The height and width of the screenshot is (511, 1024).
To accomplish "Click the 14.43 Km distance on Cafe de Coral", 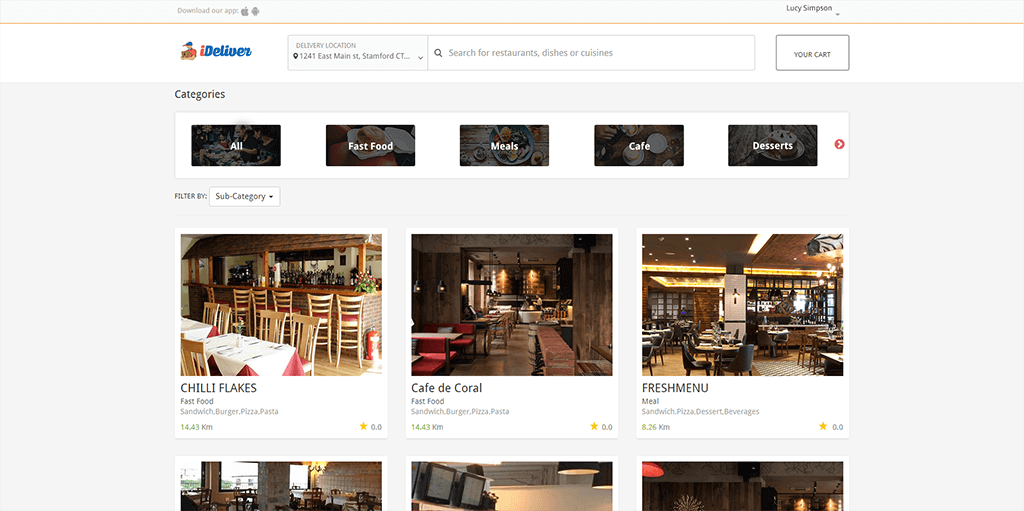I will 427,427.
